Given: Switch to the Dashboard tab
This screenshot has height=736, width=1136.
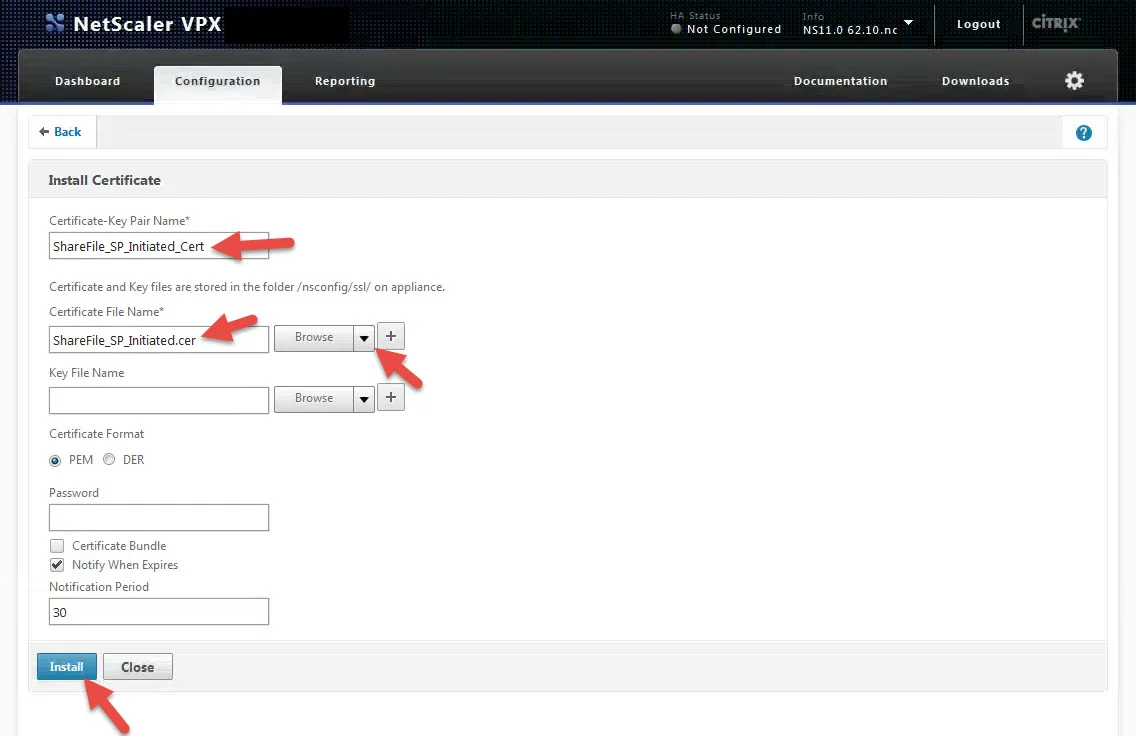Looking at the screenshot, I should click(88, 81).
